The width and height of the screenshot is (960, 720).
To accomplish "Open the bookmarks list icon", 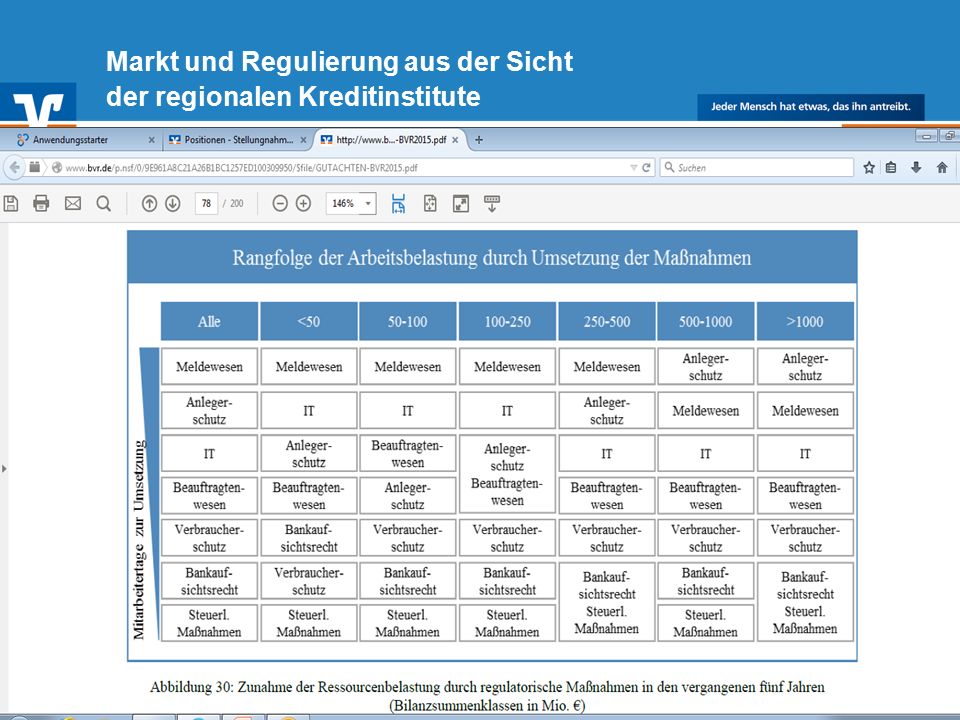I will (891, 167).
